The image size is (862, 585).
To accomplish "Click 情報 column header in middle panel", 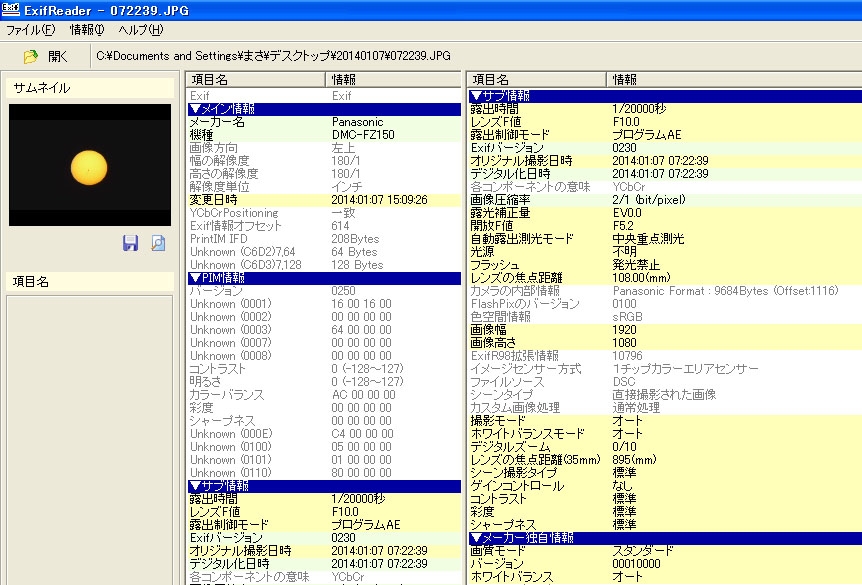I will 394,80.
